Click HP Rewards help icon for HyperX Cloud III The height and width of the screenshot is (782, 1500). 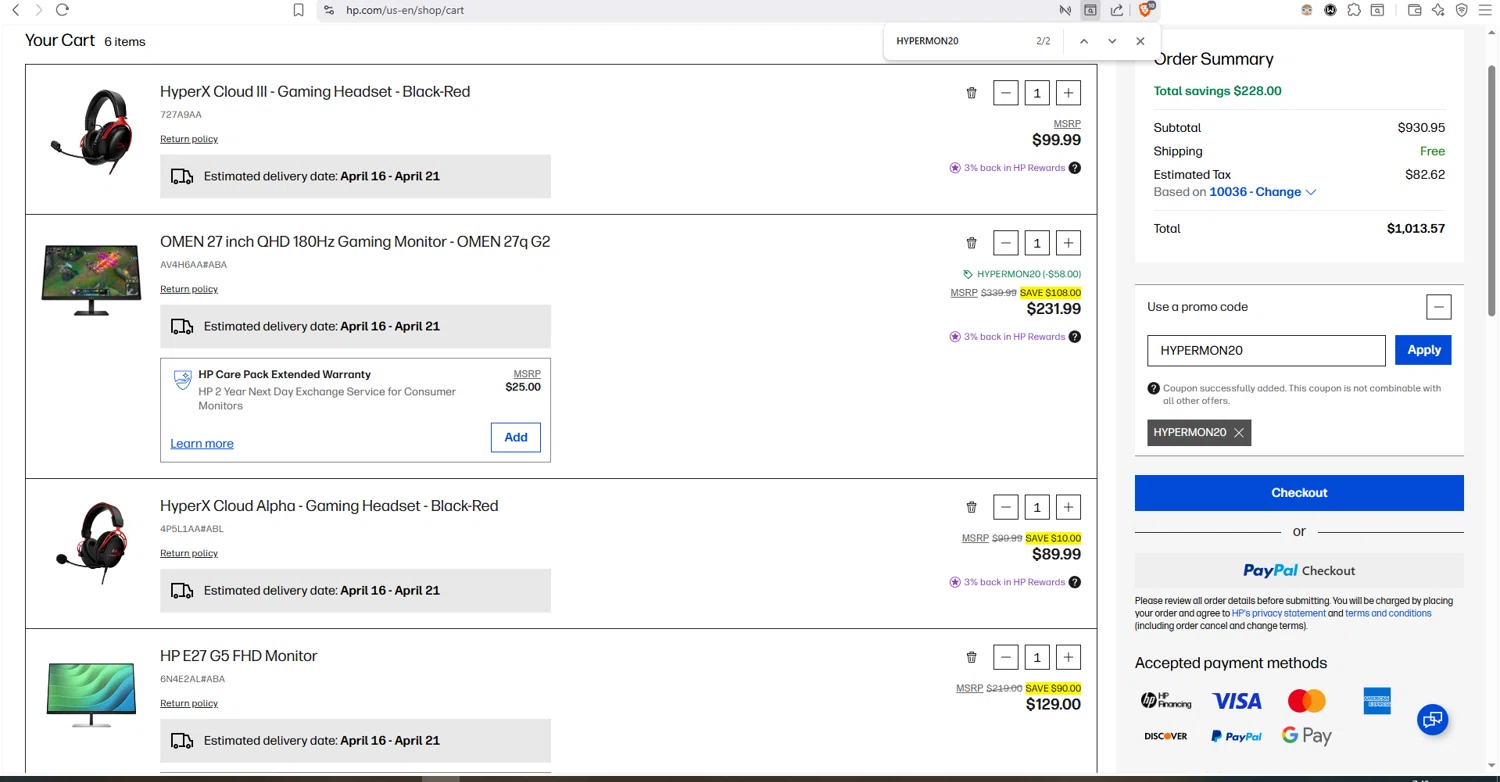[1075, 168]
